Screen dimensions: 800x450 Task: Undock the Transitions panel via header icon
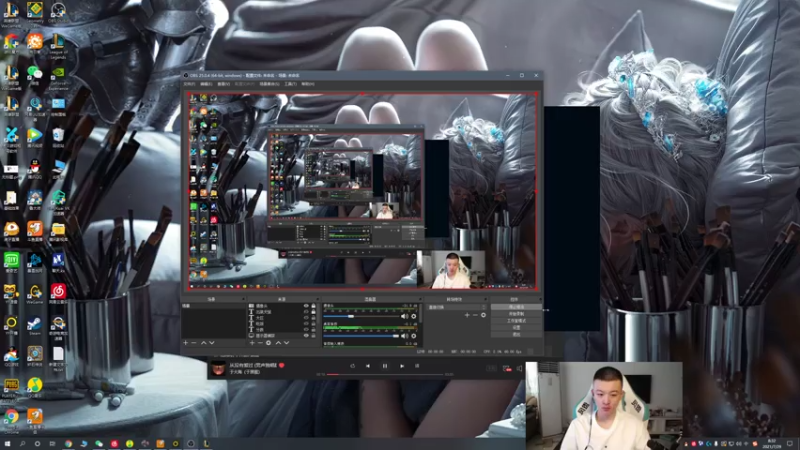[485, 299]
